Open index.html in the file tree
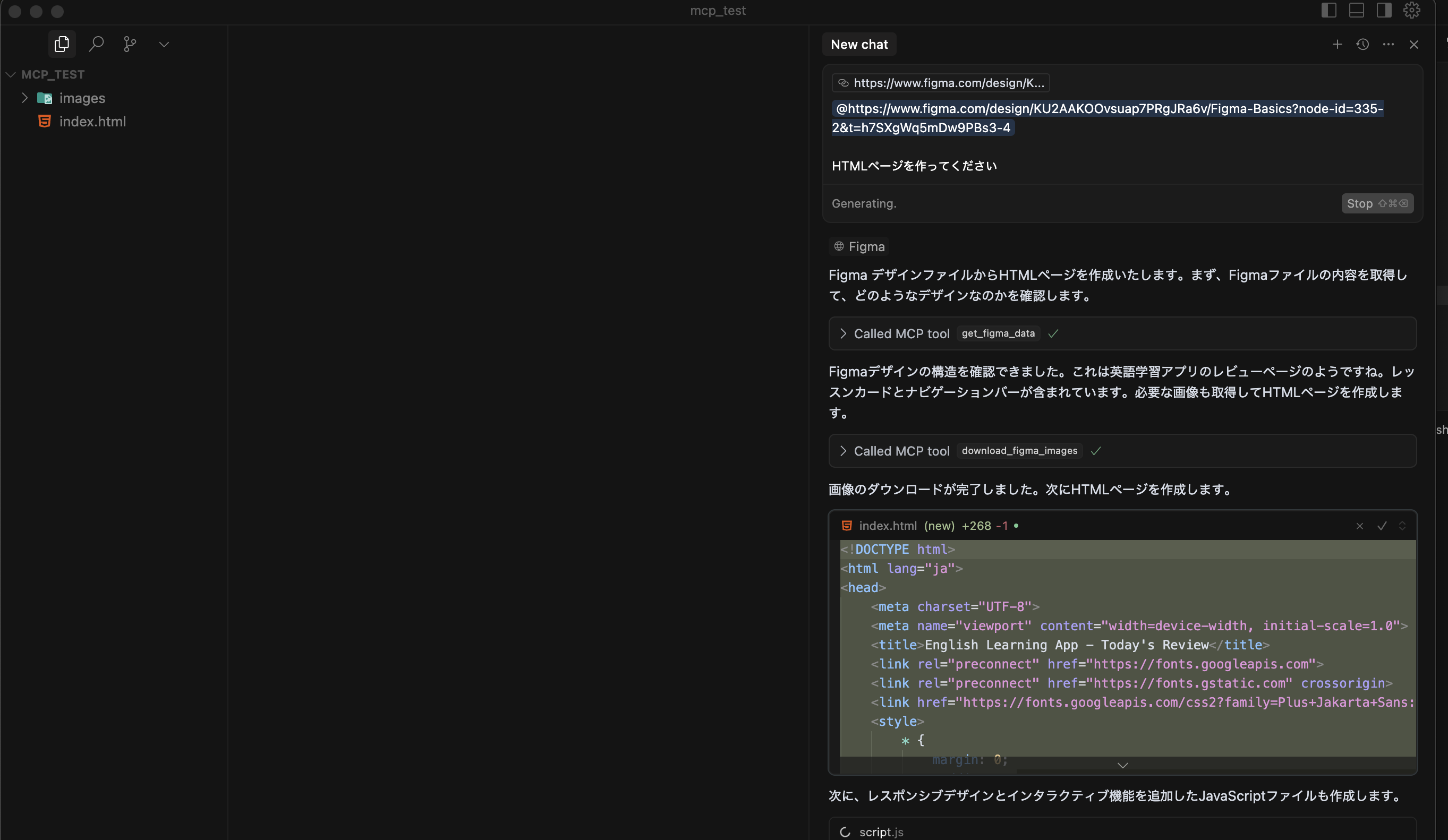 (92, 121)
